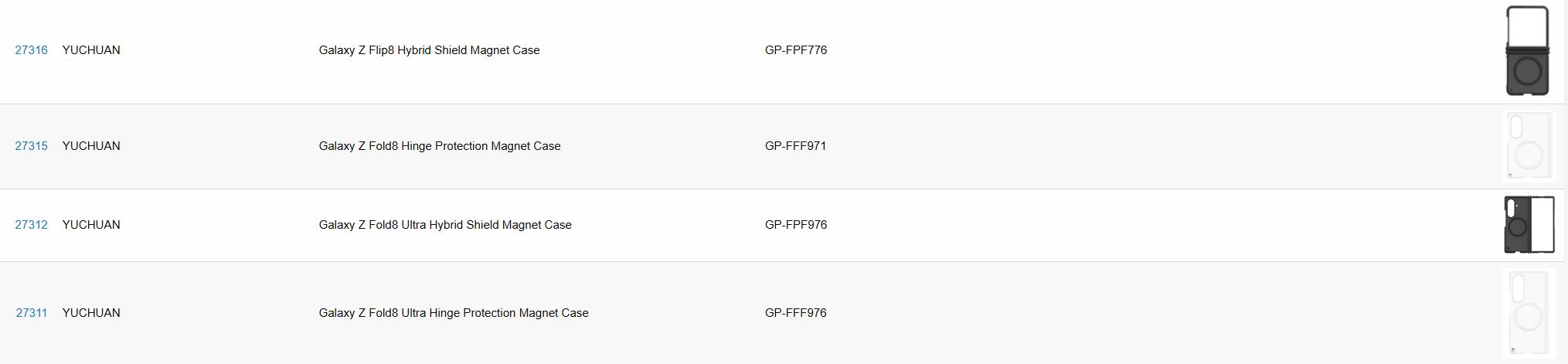
Task: Click model code GP-FPF776
Action: [x=796, y=50]
